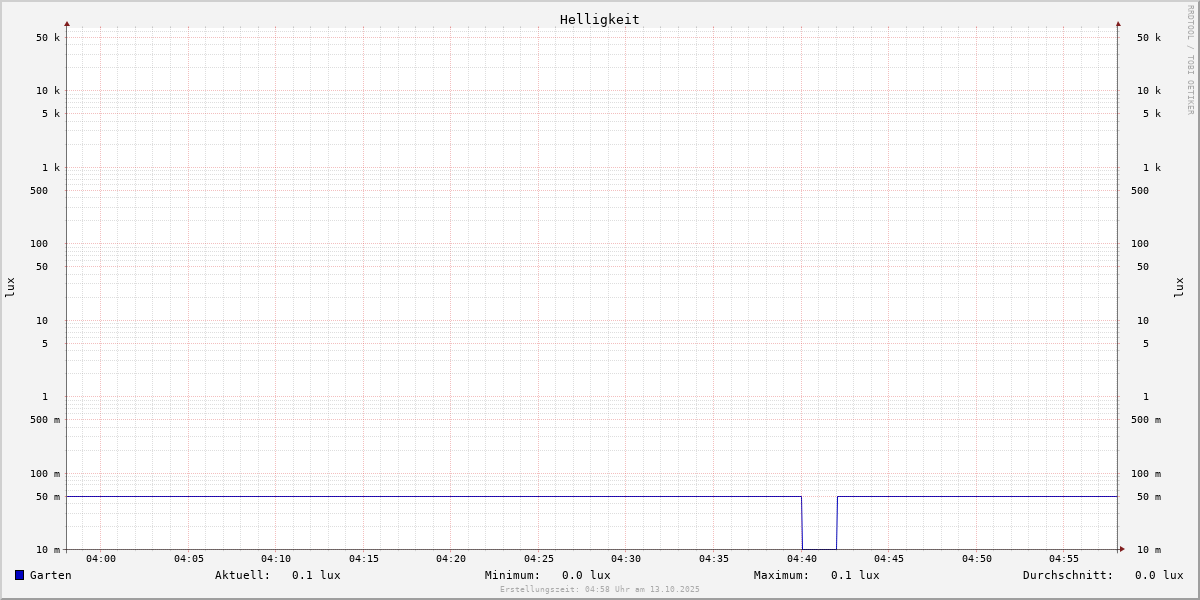Image resolution: width=1200 pixels, height=600 pixels.
Task: Click the red arrow atop left y-axis
Action: coord(67,23)
